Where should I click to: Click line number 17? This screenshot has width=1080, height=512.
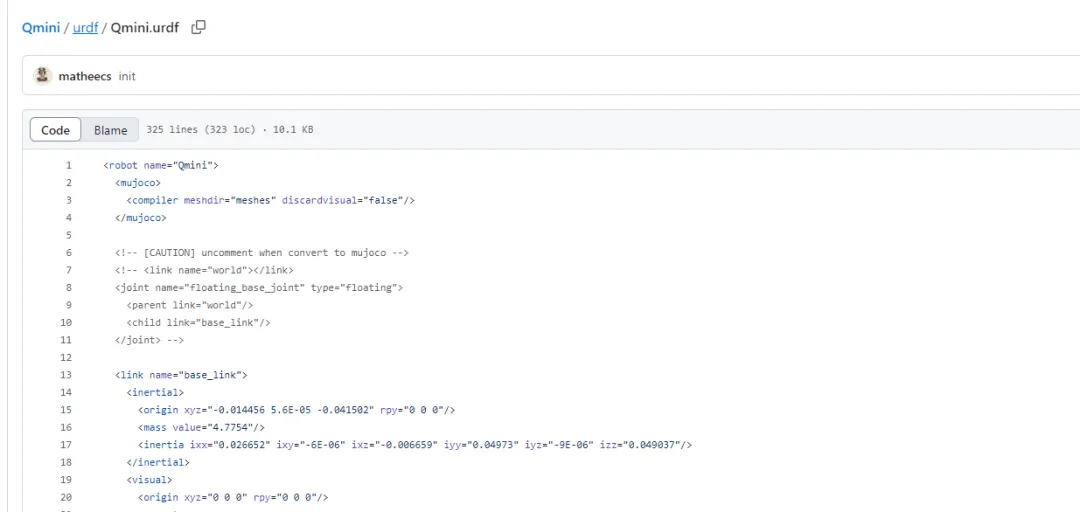pos(66,444)
